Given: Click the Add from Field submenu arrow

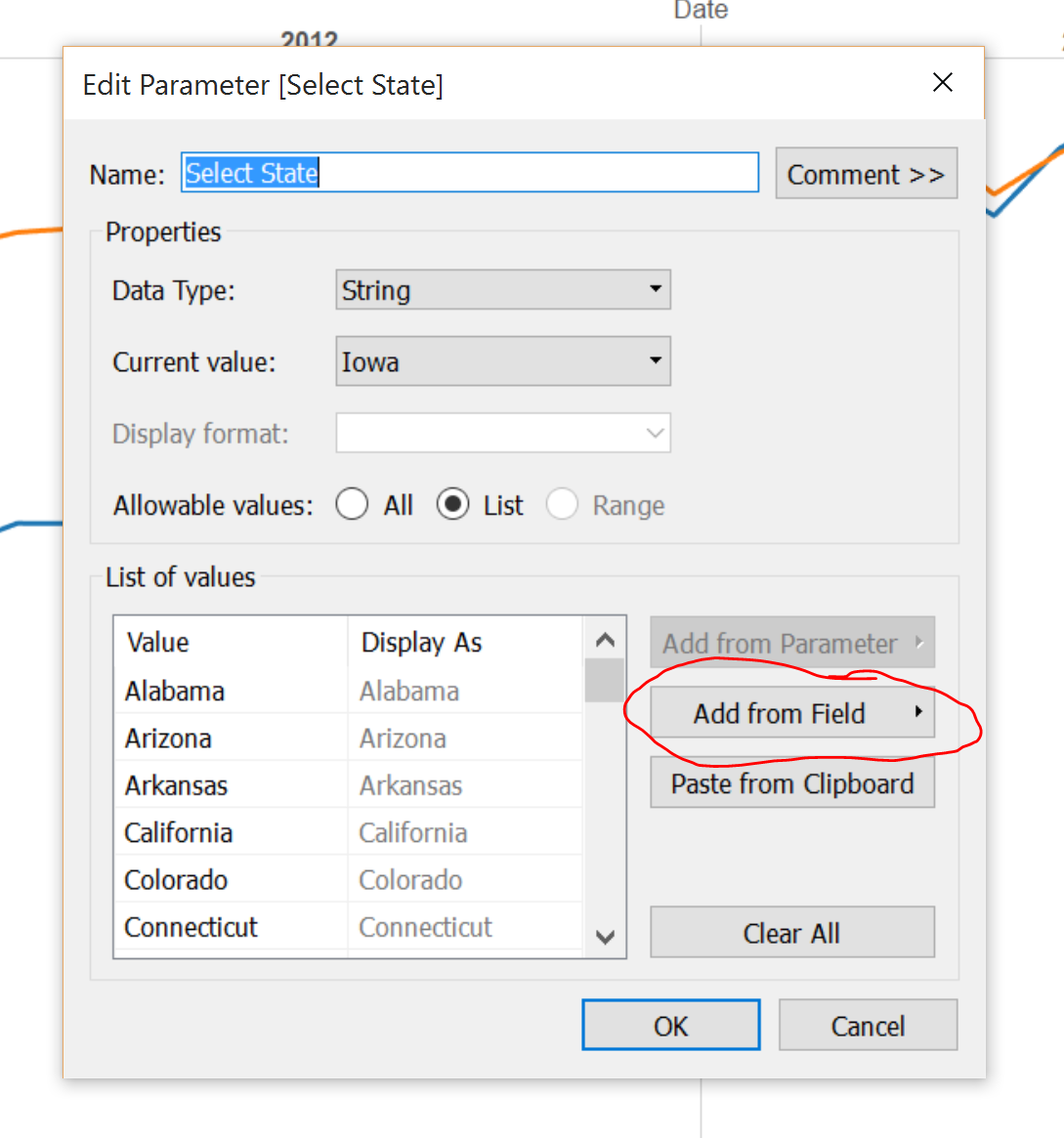Looking at the screenshot, I should (x=917, y=712).
